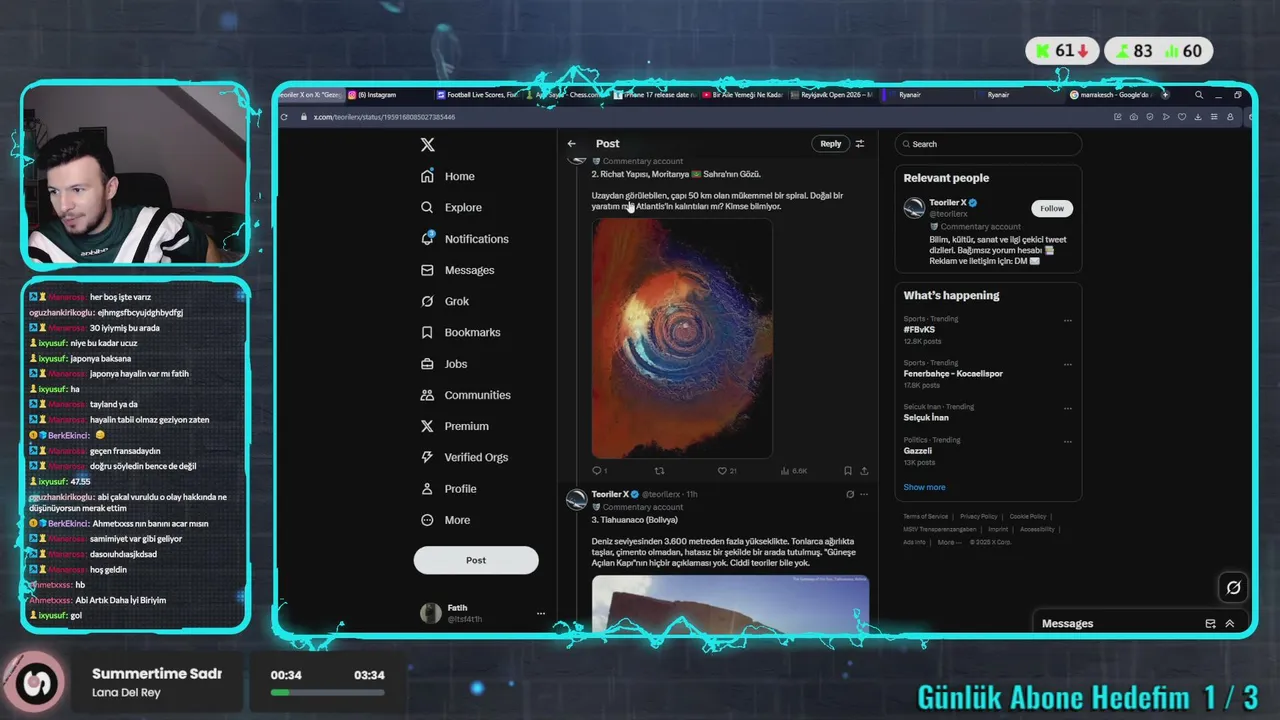Viewport: 1280px width, 720px height.
Task: Click the x.com address bar URL
Action: pos(385,117)
